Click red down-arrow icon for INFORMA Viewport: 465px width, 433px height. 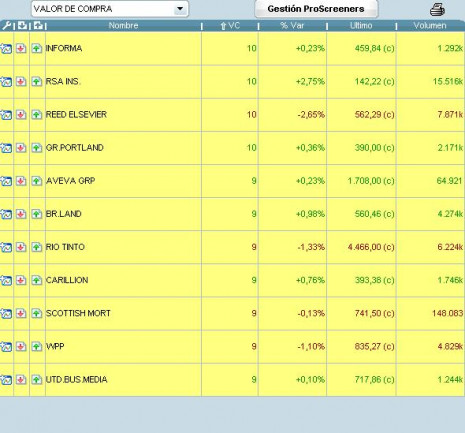click(21, 49)
